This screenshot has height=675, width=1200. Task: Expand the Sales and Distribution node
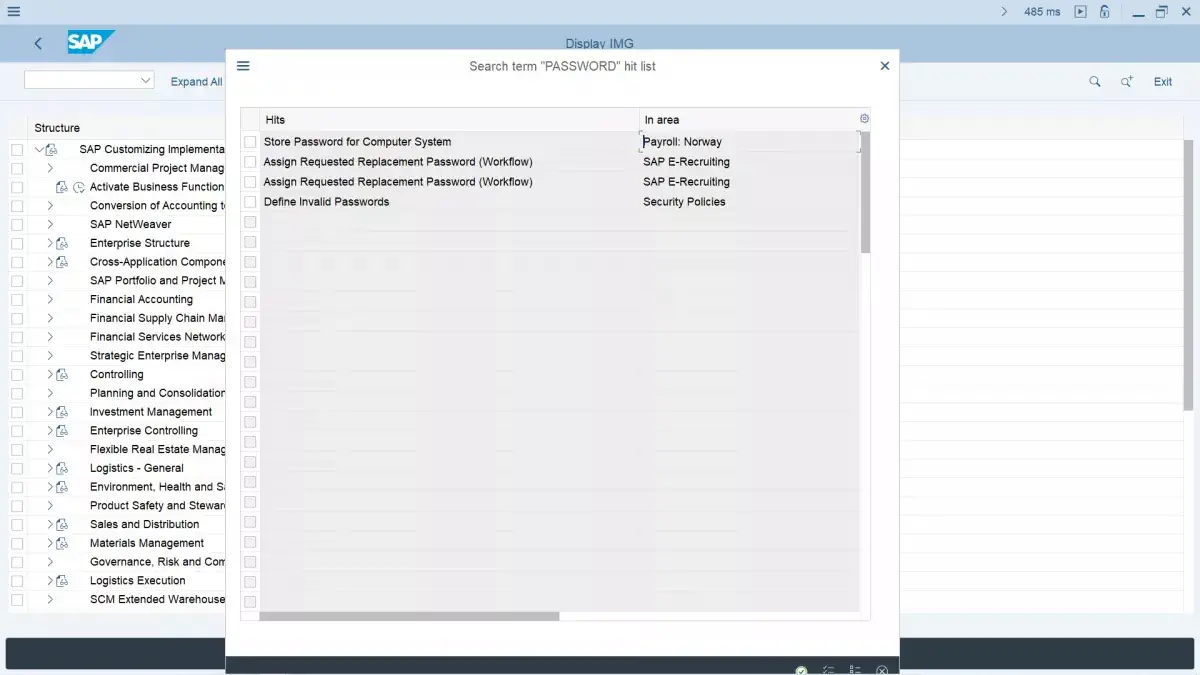pyautogui.click(x=50, y=524)
